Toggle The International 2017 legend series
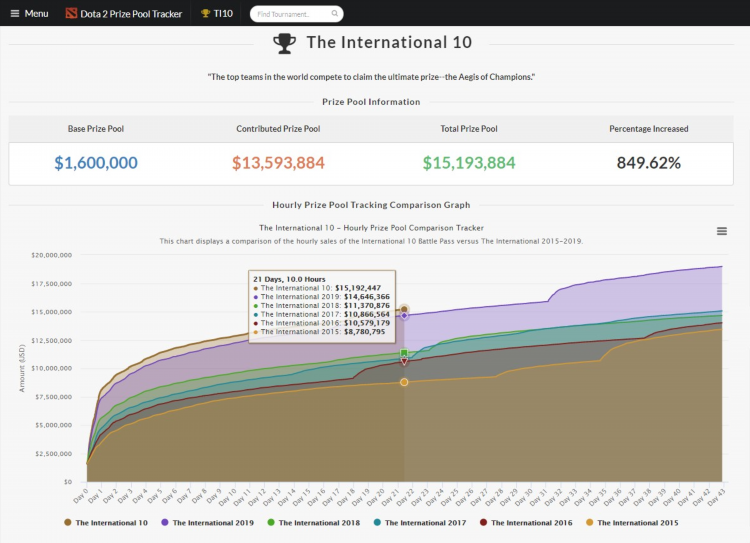Screen dimensions: 750x543 [x=420, y=523]
